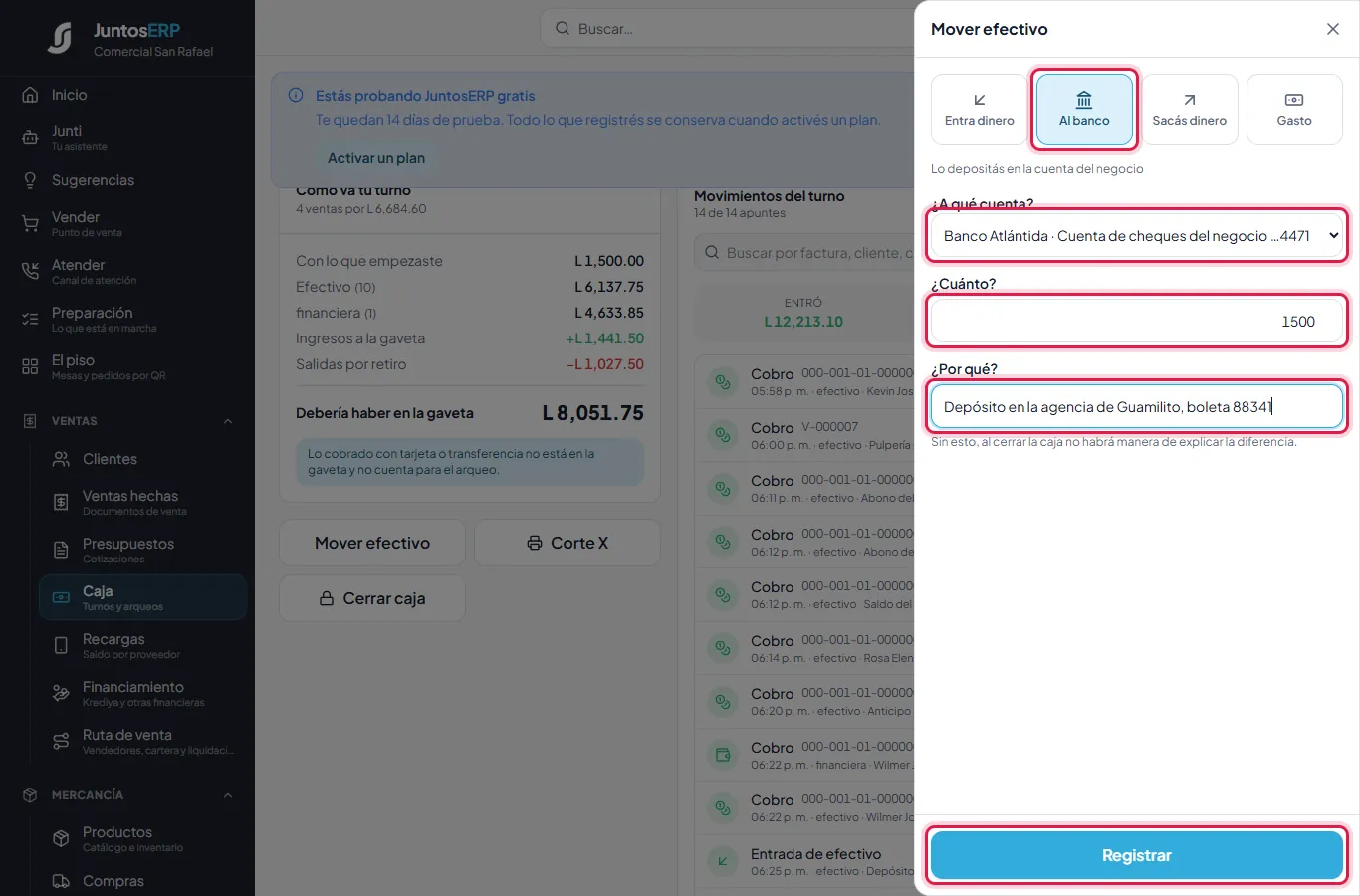
Task: Click the Cerrar caja button
Action: pyautogui.click(x=372, y=598)
